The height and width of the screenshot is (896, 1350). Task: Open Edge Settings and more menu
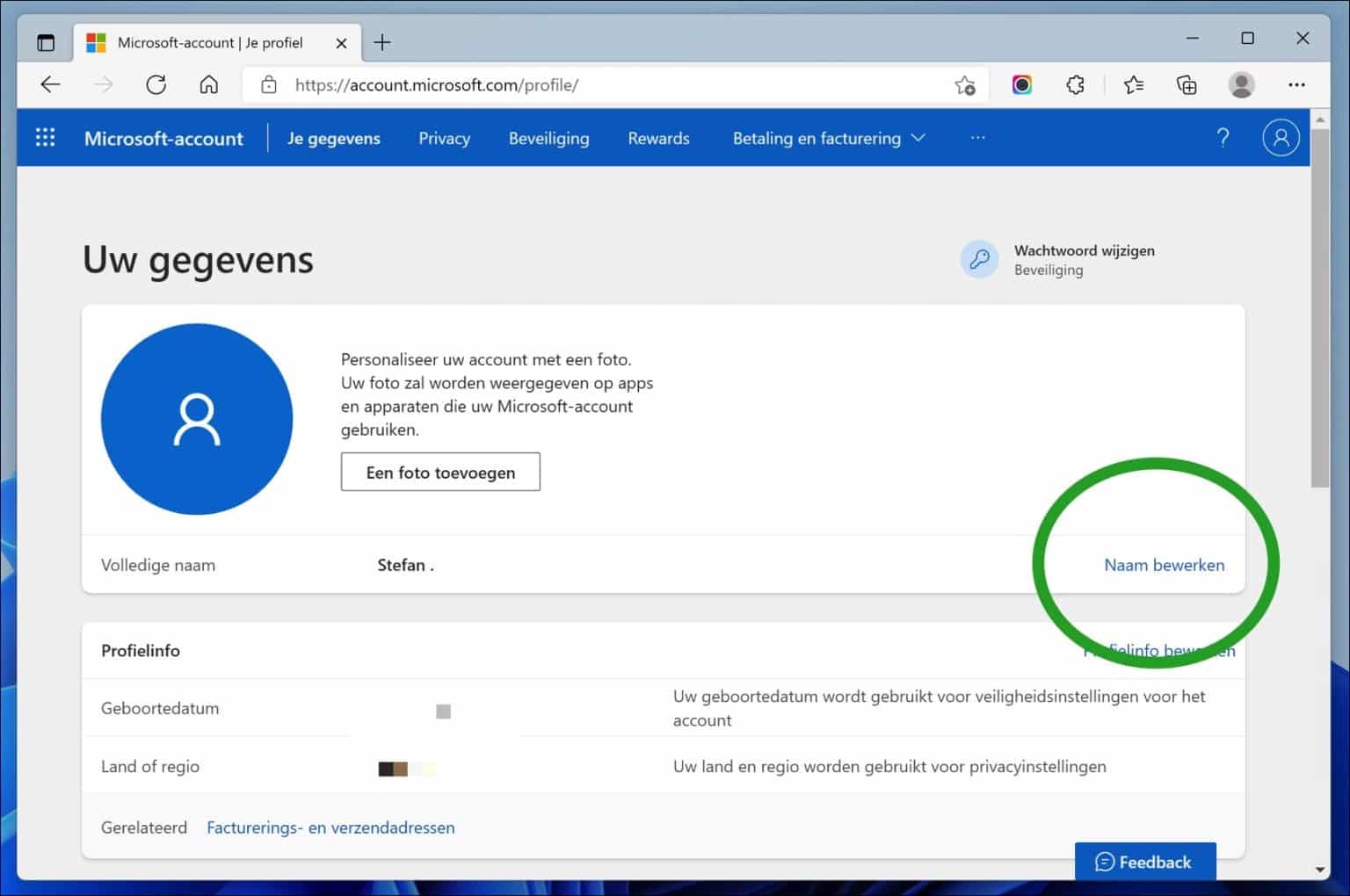coord(1296,85)
